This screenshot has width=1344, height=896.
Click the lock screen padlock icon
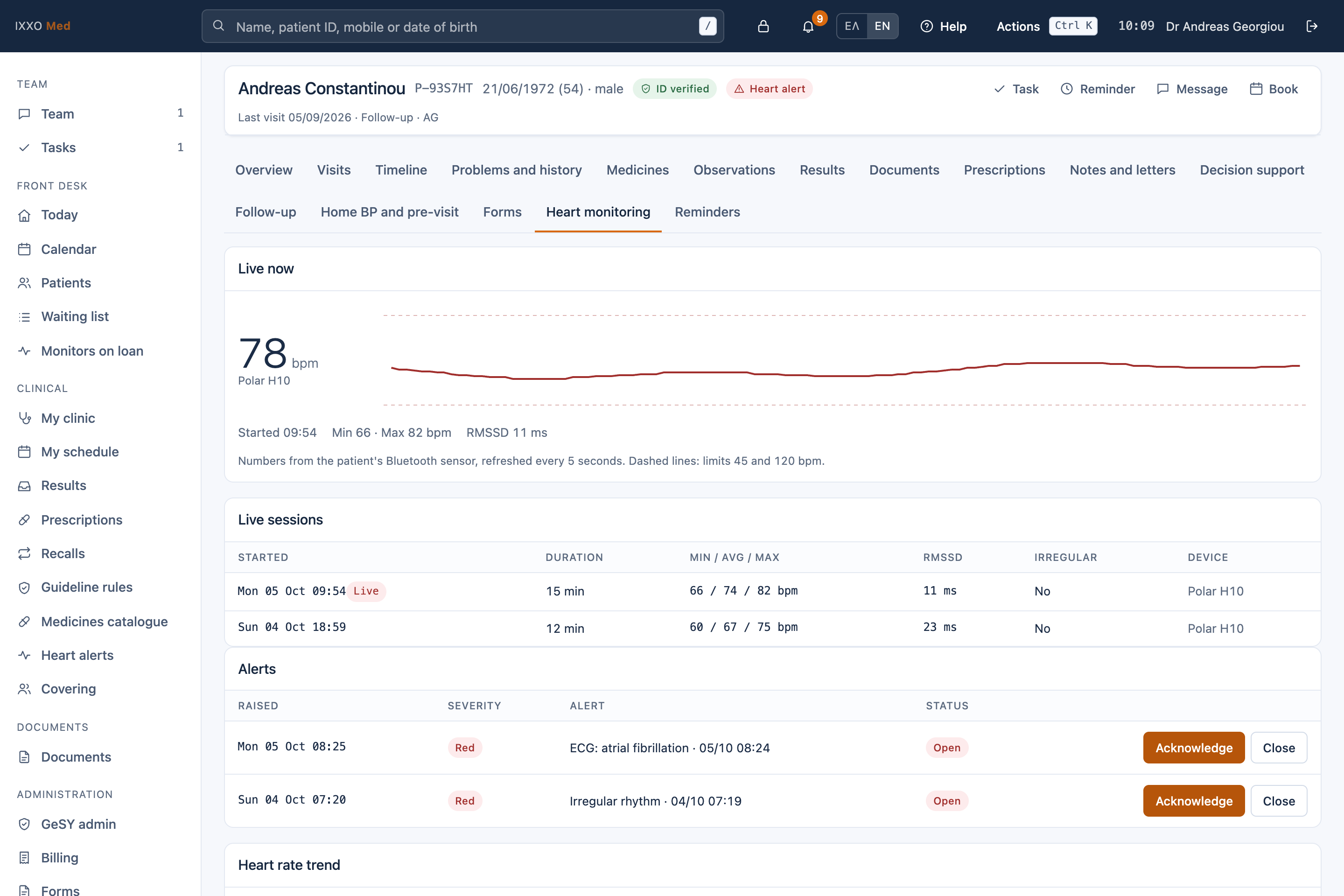tap(763, 26)
